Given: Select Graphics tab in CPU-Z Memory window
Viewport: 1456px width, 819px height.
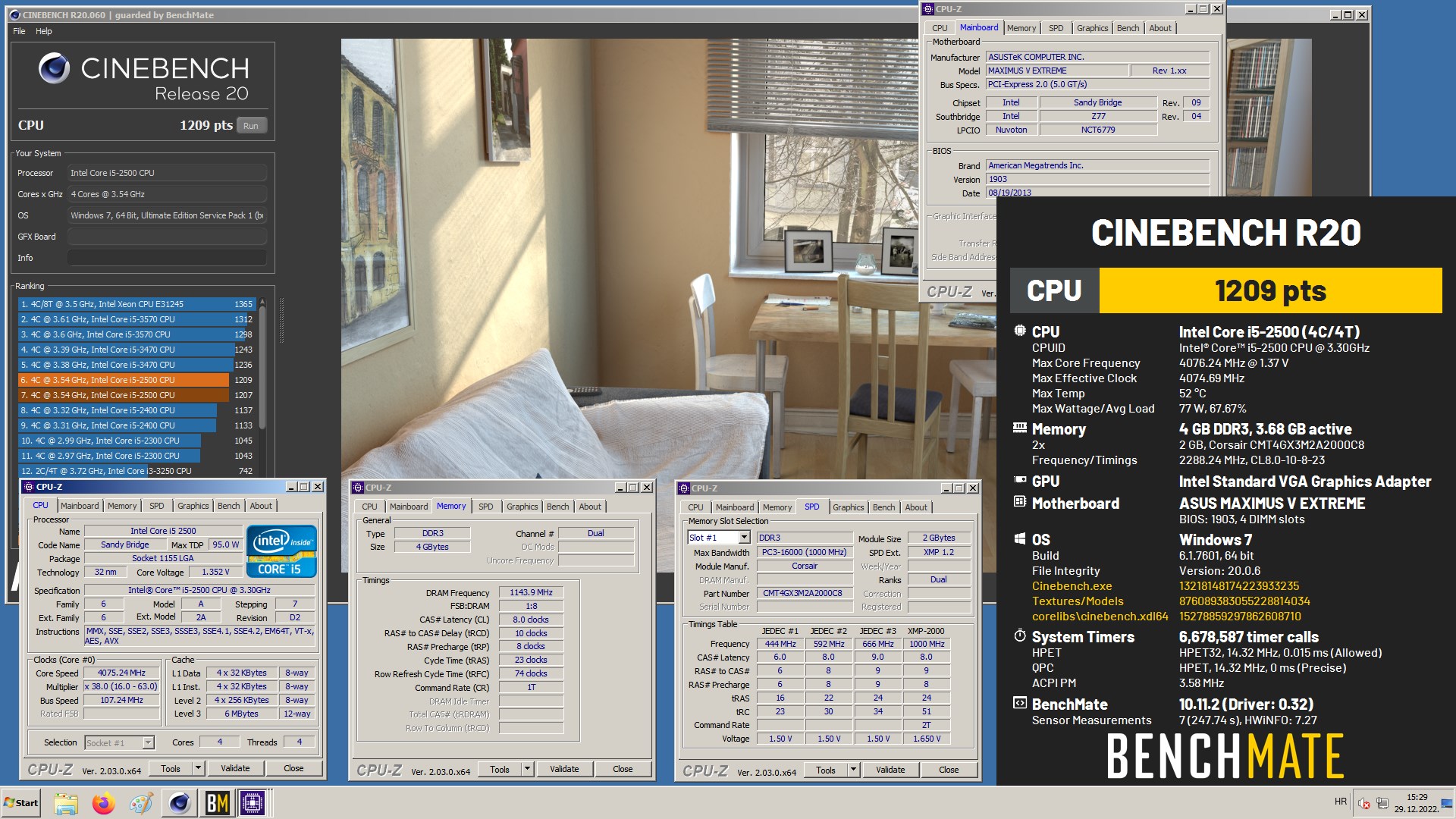Looking at the screenshot, I should 522,507.
